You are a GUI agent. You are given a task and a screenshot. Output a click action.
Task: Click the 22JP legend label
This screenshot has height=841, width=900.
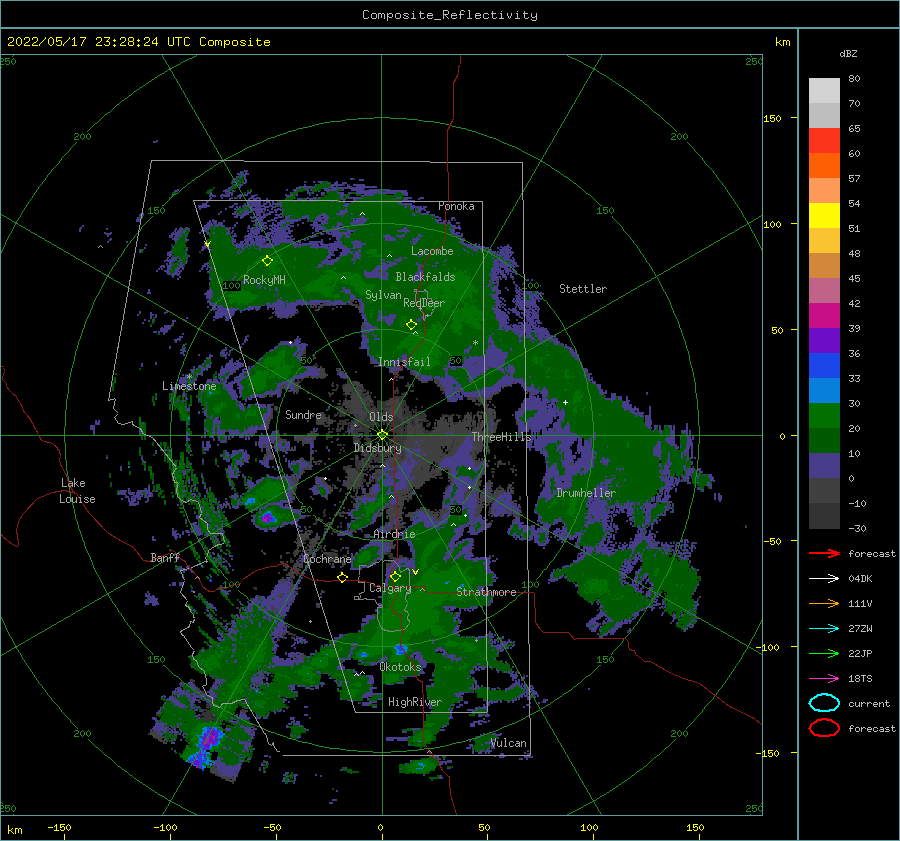(860, 653)
